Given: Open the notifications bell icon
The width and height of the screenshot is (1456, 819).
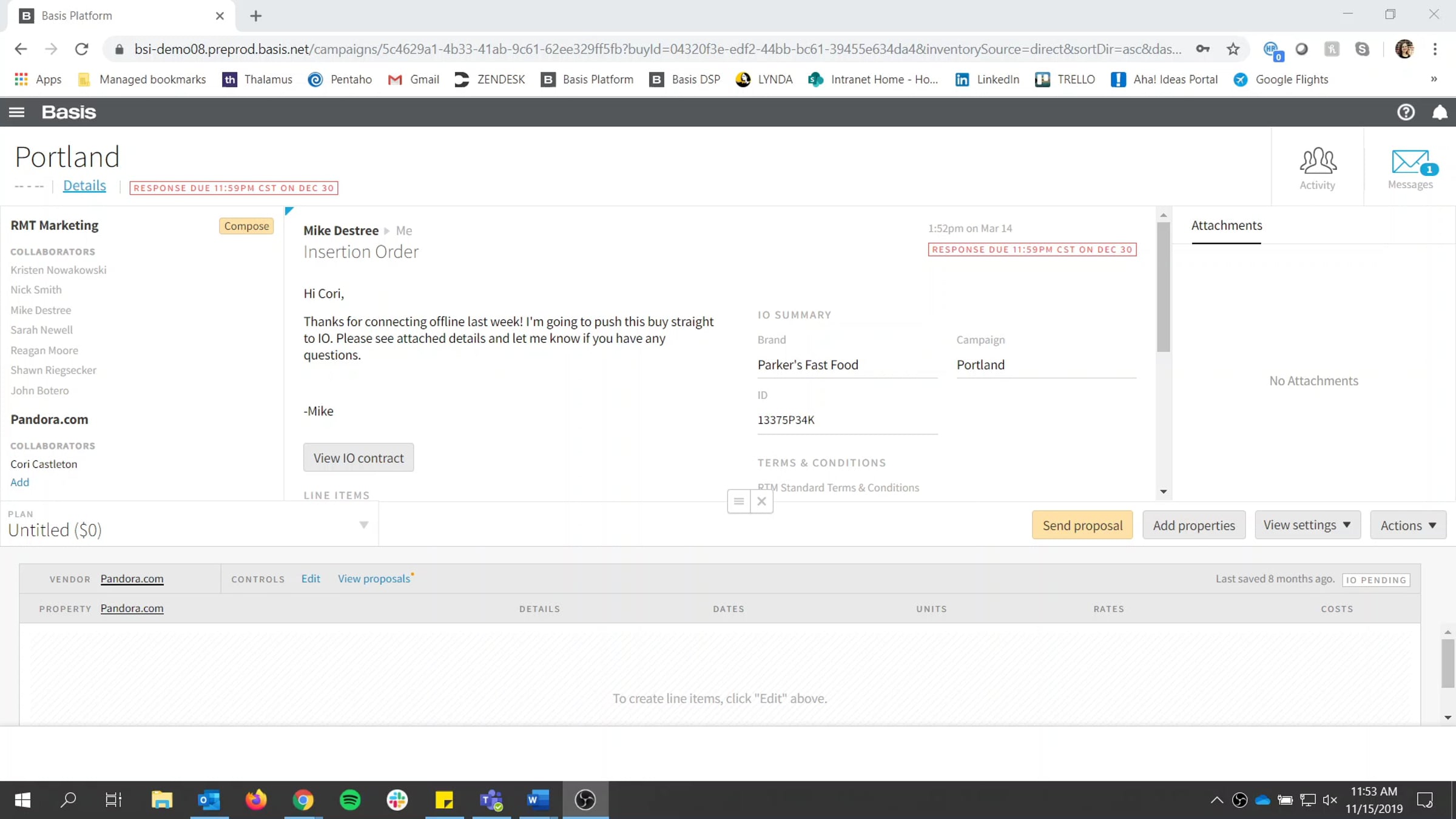Looking at the screenshot, I should coord(1440,112).
